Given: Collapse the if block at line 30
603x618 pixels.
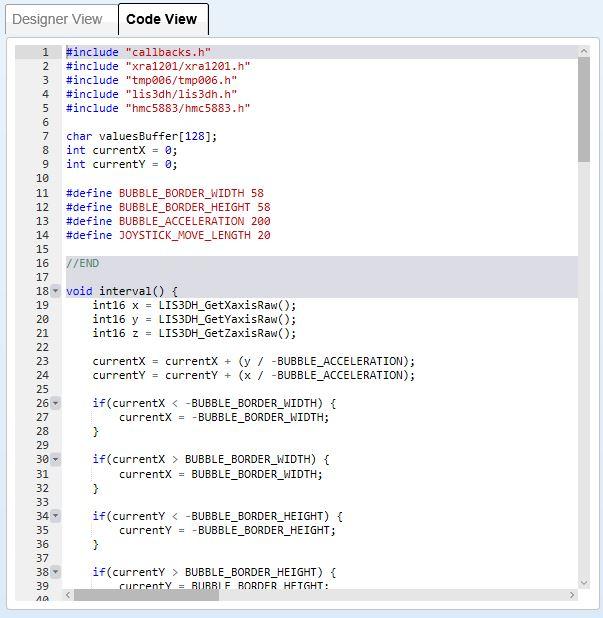Looking at the screenshot, I should point(56,459).
